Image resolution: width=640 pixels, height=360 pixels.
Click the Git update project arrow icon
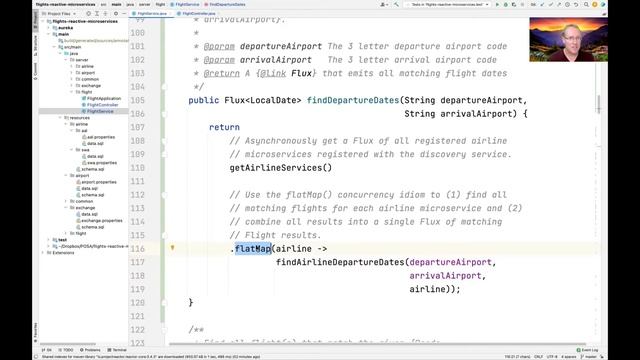tap(542, 4)
